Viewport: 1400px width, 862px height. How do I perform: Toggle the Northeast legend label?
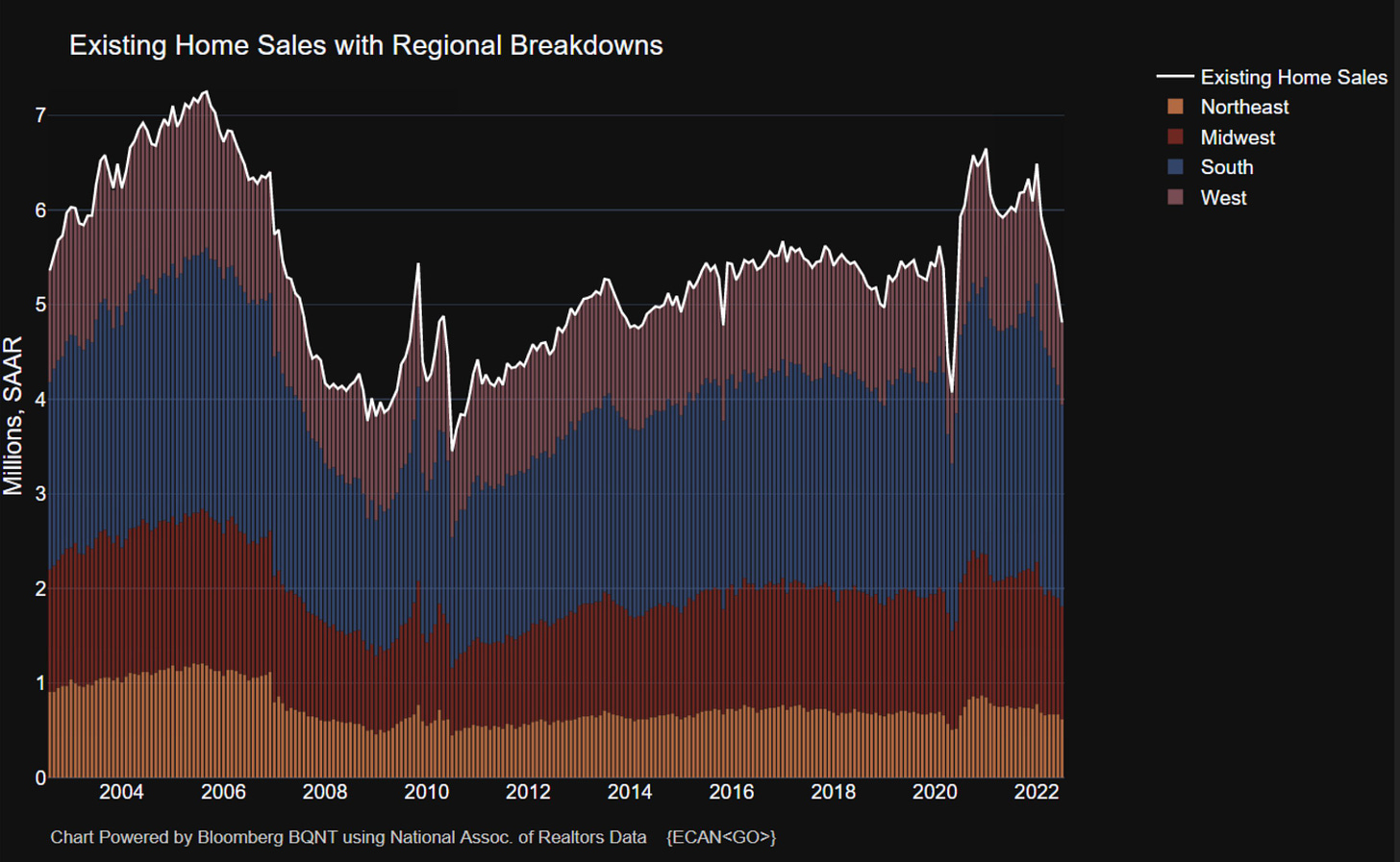pos(1244,107)
